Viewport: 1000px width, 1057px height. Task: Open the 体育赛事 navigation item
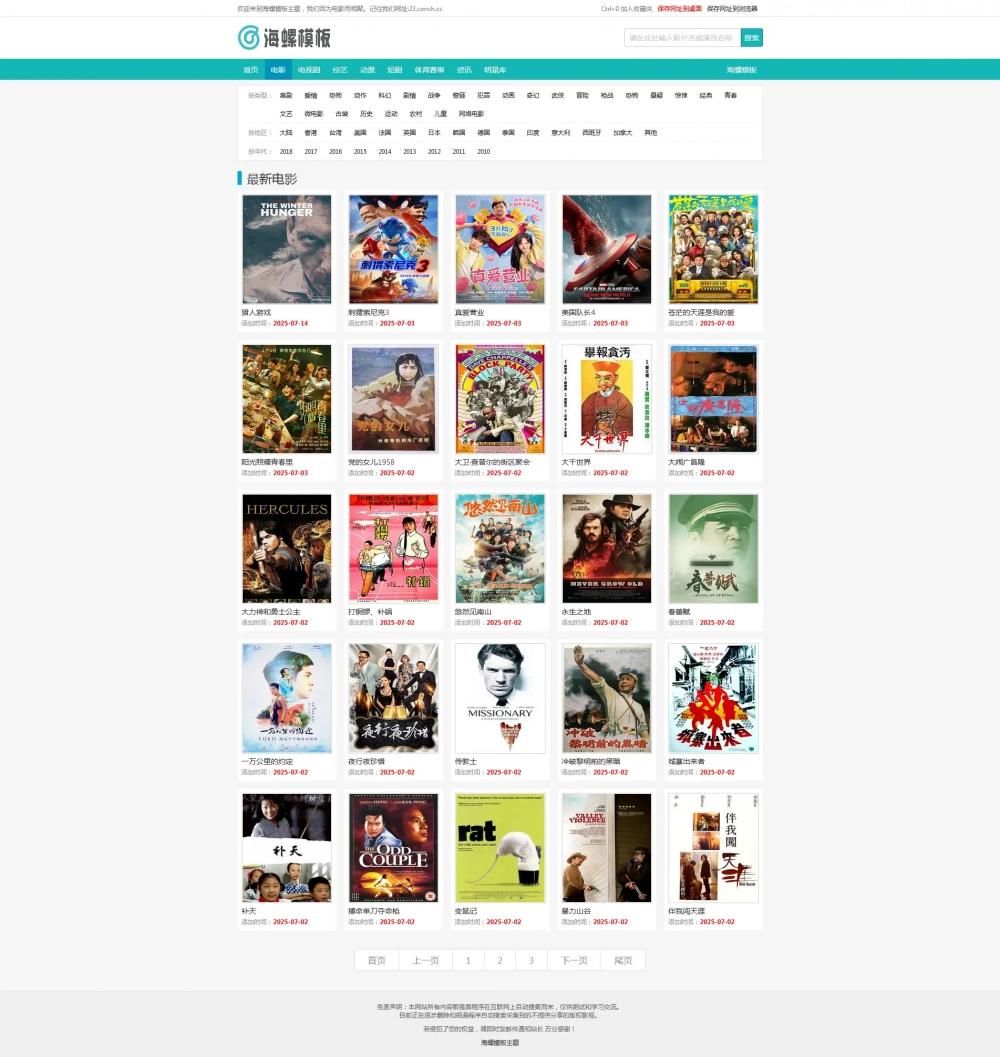coord(430,70)
